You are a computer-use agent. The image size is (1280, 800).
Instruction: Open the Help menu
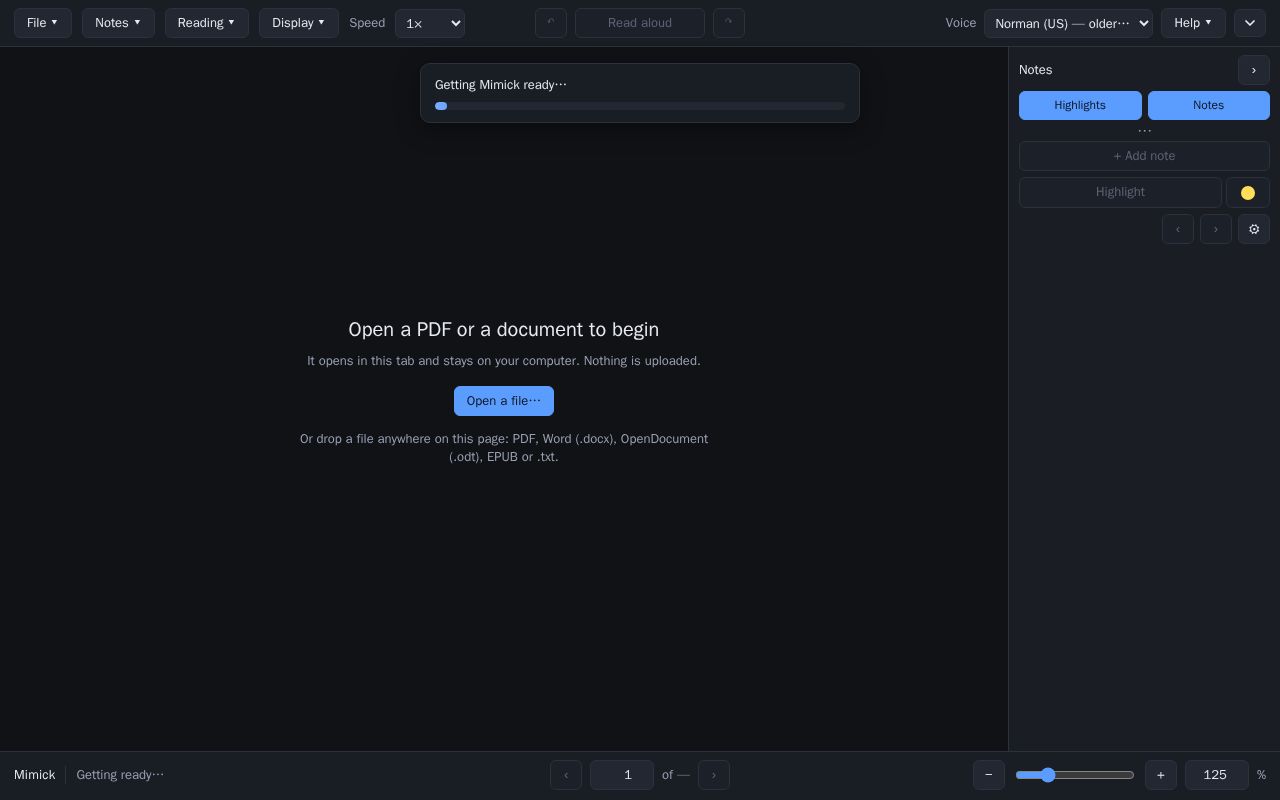point(1193,23)
